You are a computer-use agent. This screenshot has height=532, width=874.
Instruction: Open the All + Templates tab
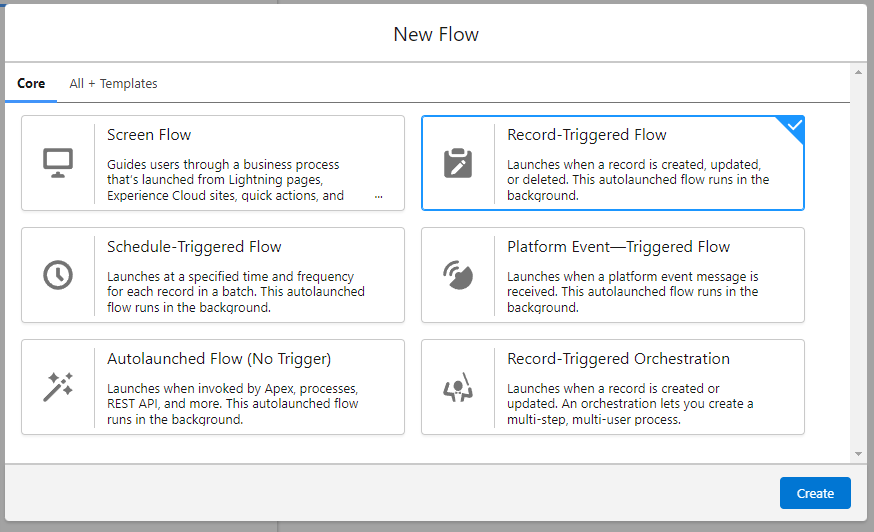pos(113,84)
